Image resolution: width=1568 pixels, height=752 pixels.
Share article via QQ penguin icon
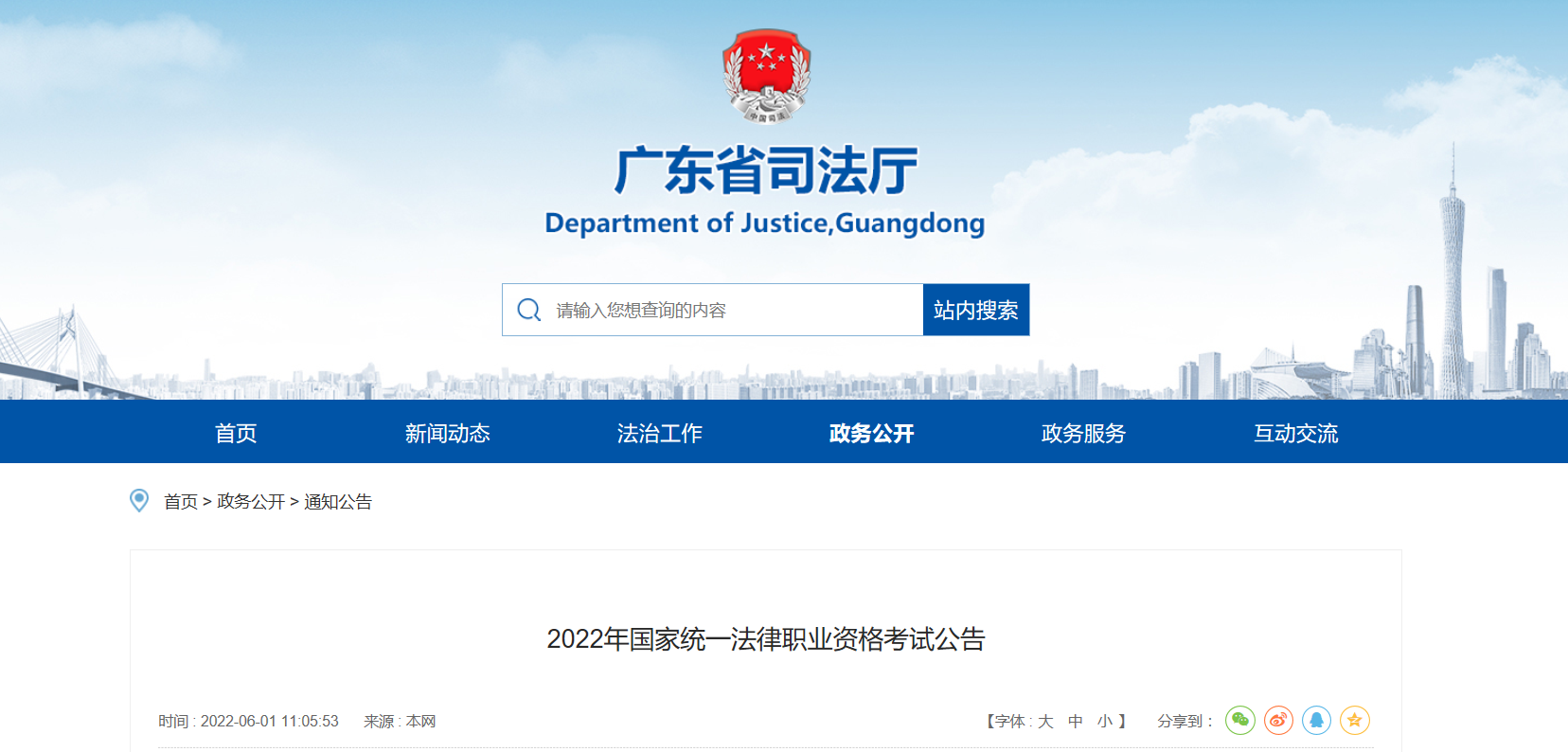click(x=1316, y=721)
